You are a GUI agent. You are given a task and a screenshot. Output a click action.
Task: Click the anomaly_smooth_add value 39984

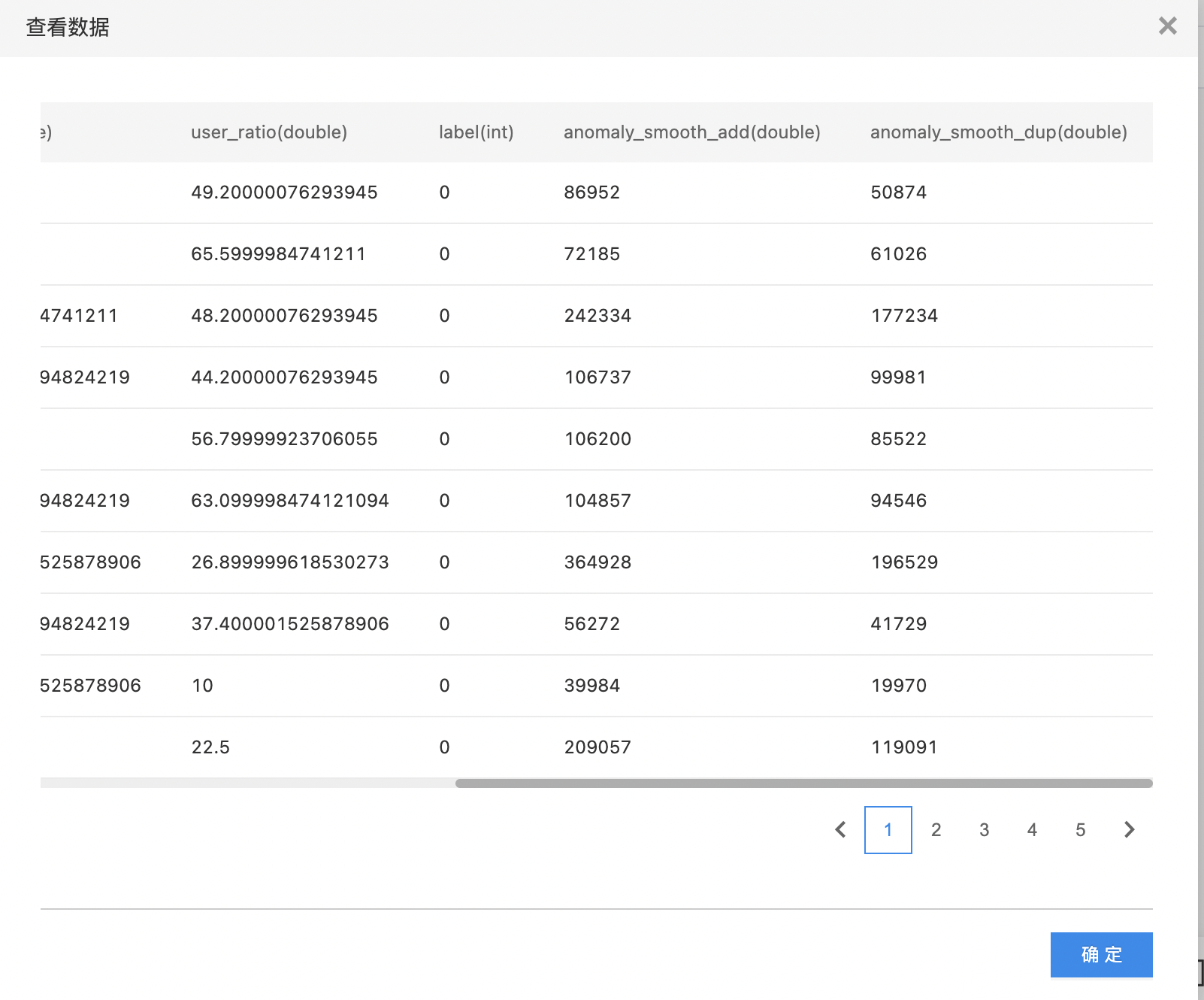(x=592, y=686)
